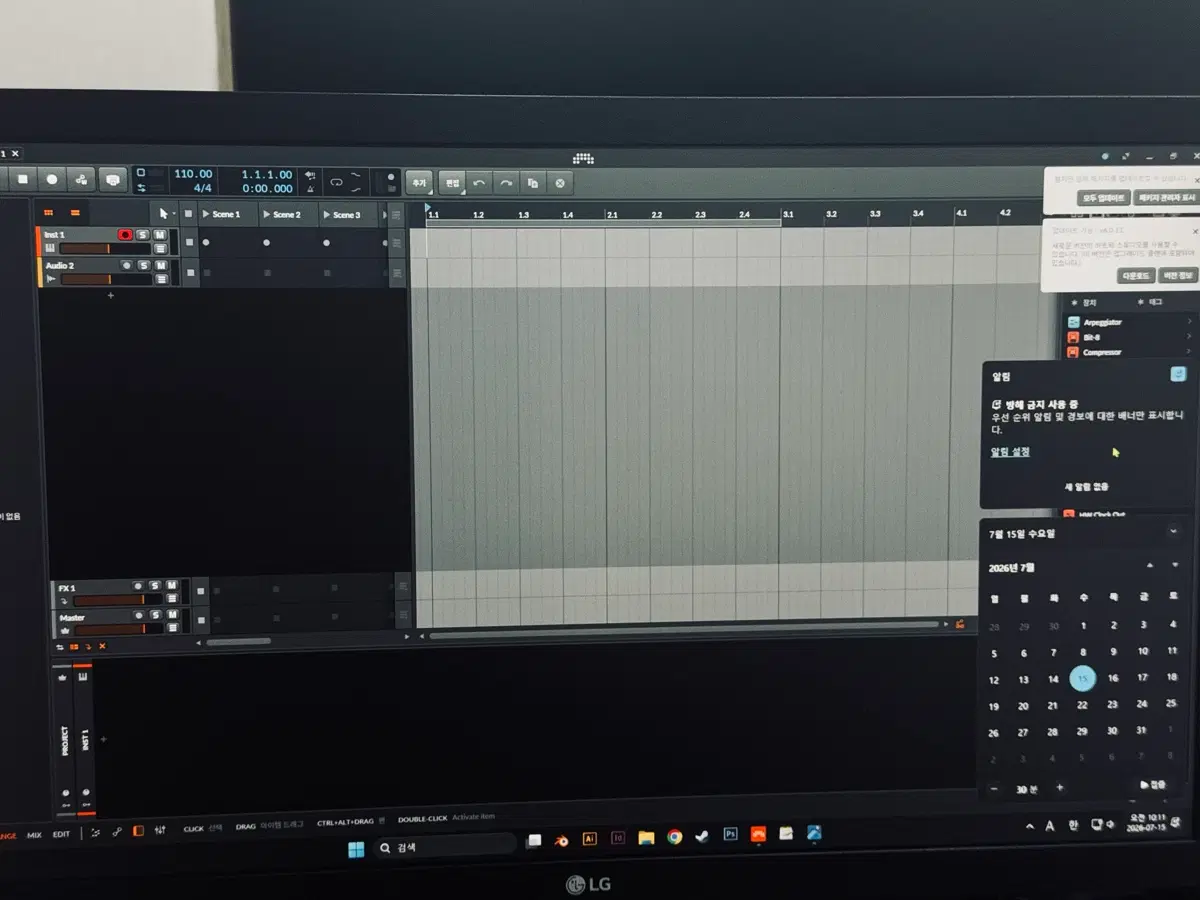Screen dimensions: 1200x900
Task: Open the 알림 설정 link in the notifications panel
Action: (1010, 452)
